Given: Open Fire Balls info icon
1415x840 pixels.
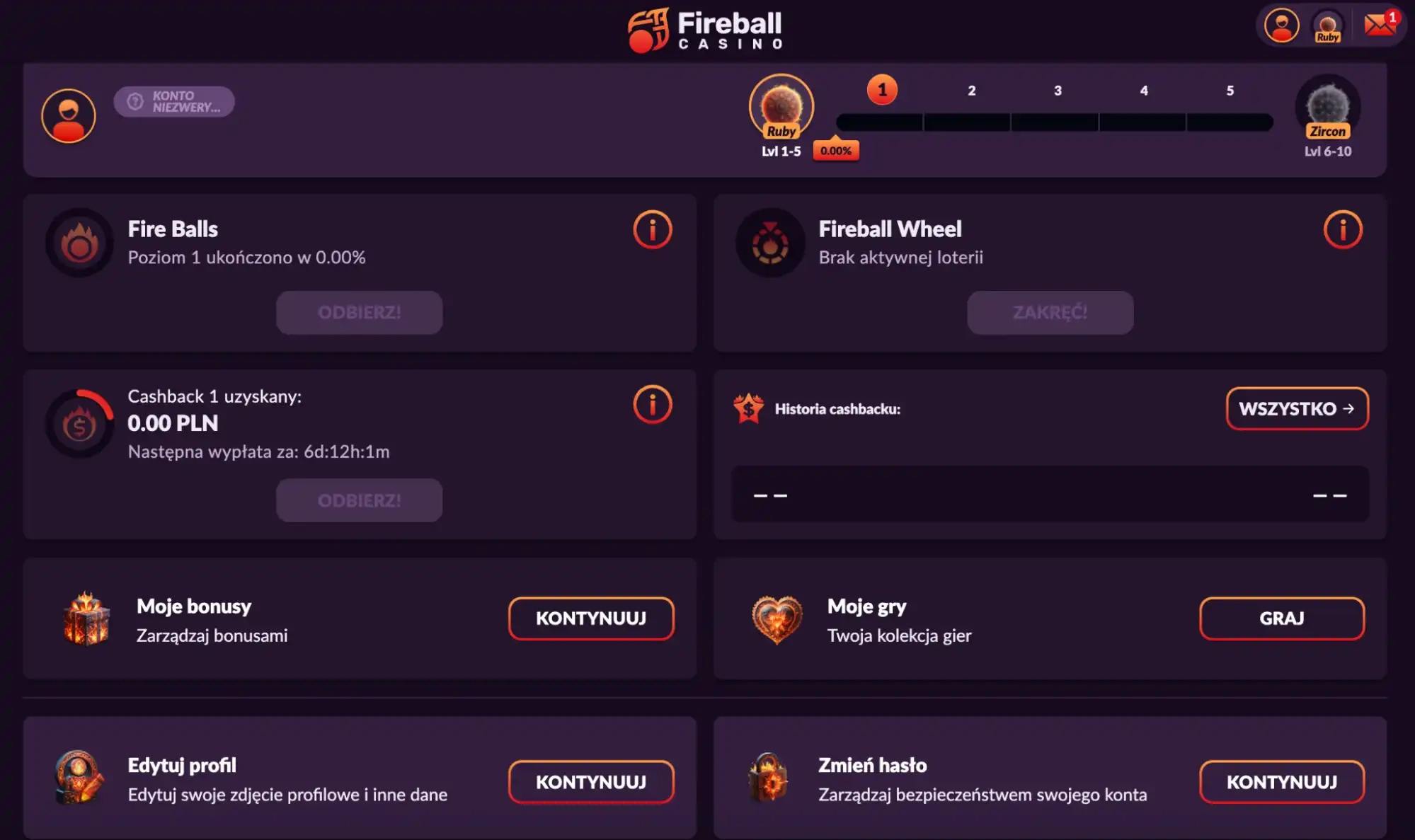Looking at the screenshot, I should (652, 229).
